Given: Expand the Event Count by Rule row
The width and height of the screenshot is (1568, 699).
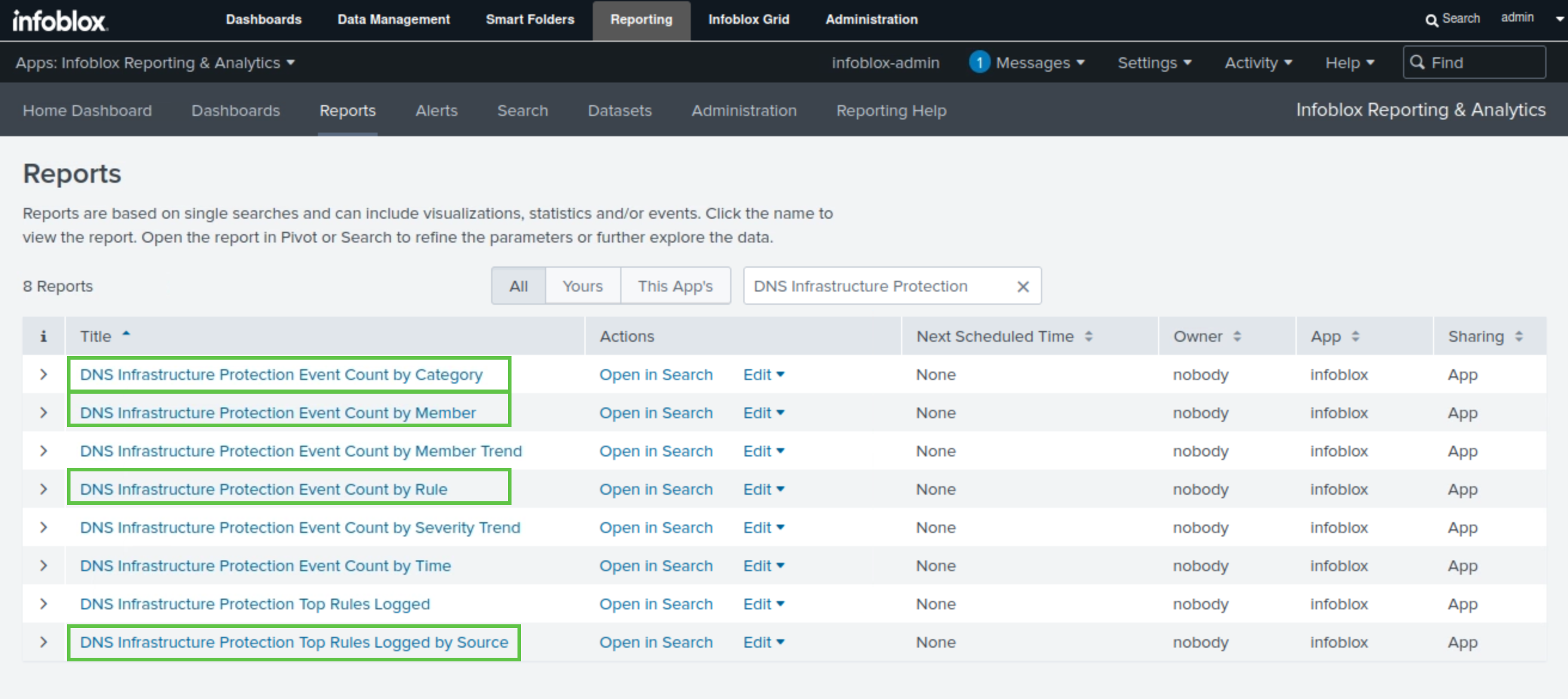Looking at the screenshot, I should 43,490.
